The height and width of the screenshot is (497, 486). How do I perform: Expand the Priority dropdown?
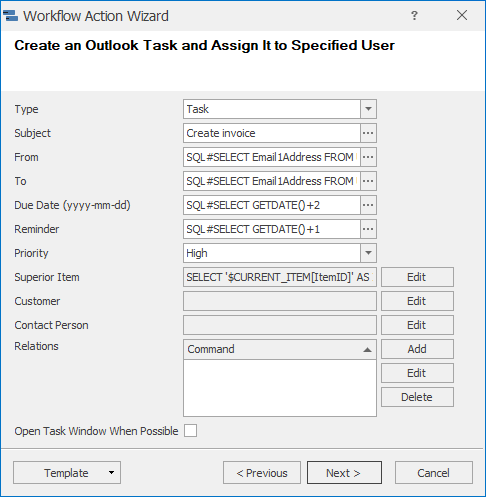coord(368,253)
